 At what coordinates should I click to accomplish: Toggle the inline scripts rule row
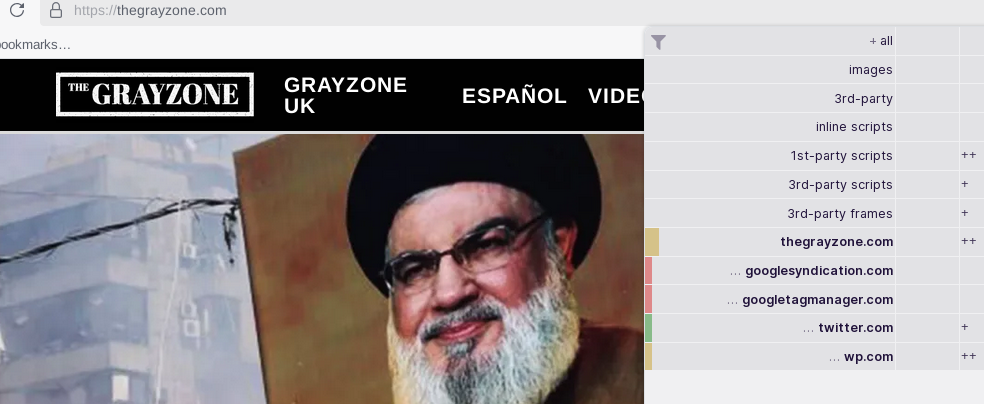tap(770, 127)
